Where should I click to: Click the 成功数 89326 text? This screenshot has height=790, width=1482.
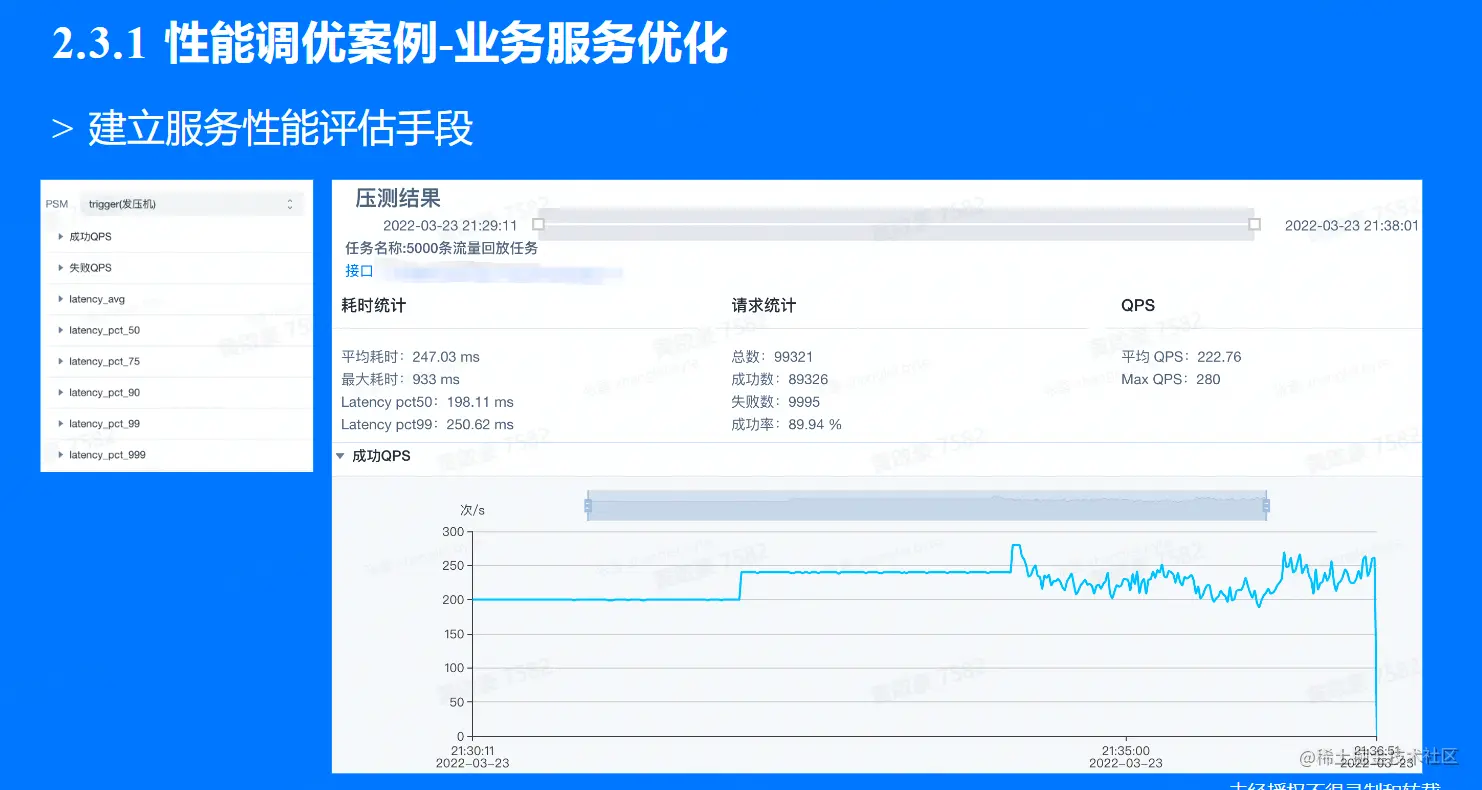click(779, 379)
